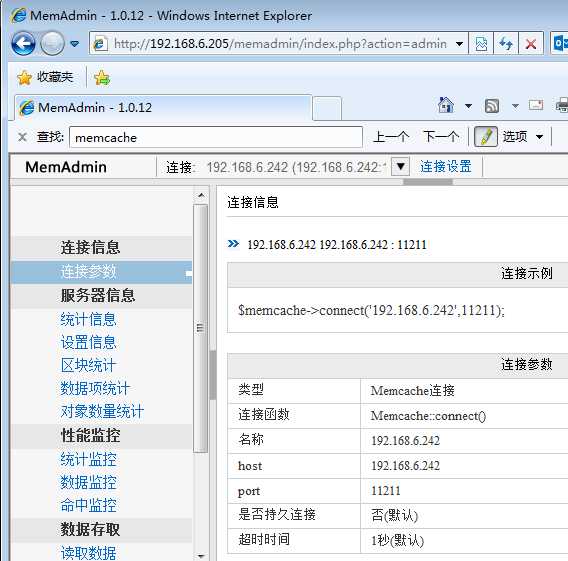Click the browser Back button
The height and width of the screenshot is (561, 568).
pos(23,44)
